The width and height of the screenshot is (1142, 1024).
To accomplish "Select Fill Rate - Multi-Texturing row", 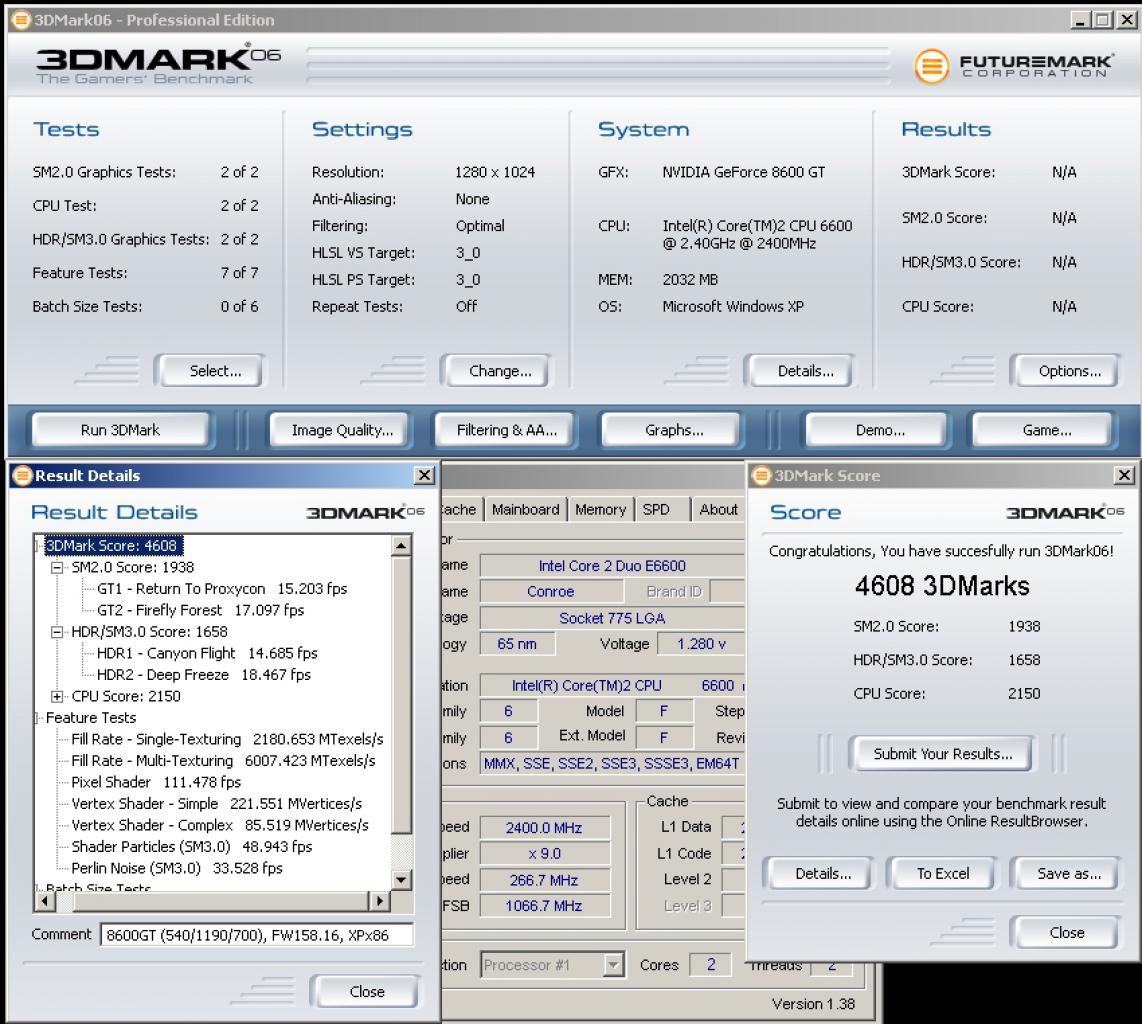I will point(223,761).
